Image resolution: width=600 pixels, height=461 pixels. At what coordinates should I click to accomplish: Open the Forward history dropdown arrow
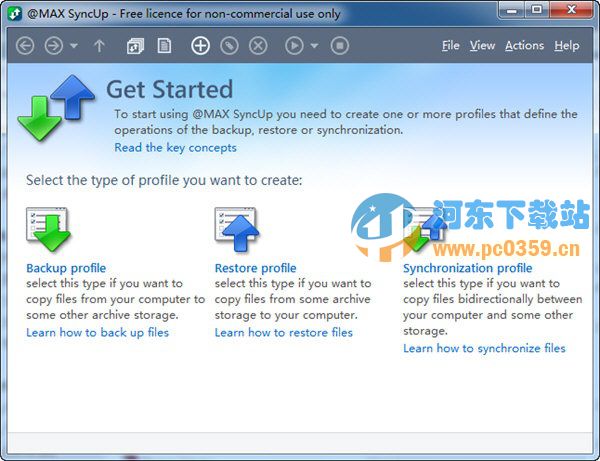point(74,46)
